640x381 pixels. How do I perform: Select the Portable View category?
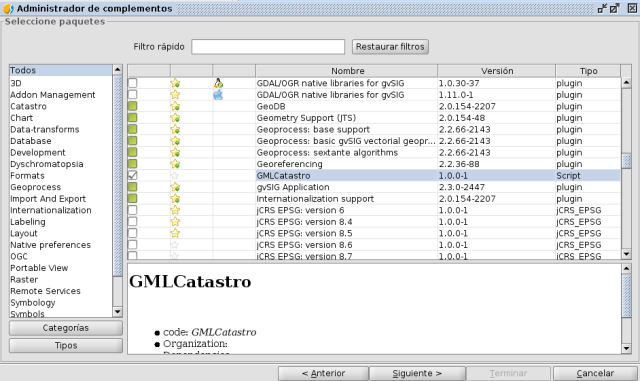tap(60, 268)
